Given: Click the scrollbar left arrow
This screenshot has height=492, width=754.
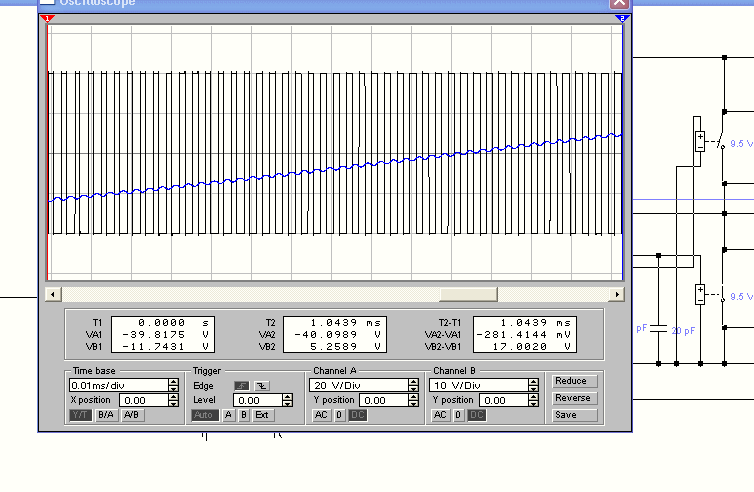Looking at the screenshot, I should coord(53,294).
